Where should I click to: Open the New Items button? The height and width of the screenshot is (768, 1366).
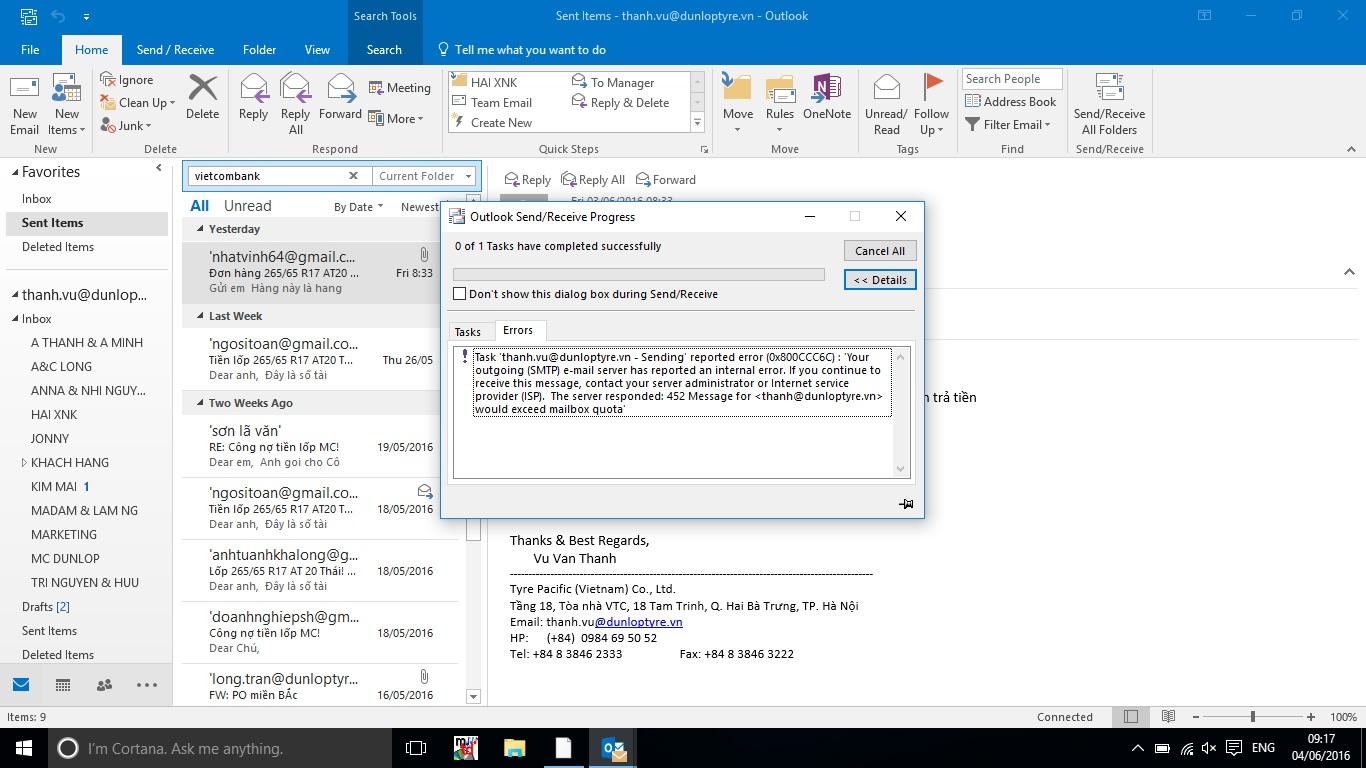tap(67, 104)
